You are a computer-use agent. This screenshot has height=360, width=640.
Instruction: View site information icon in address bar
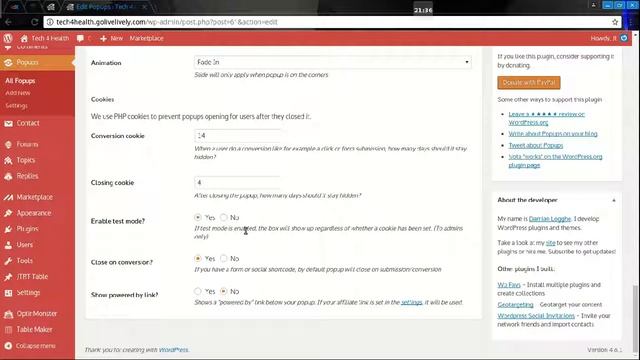tap(50, 22)
